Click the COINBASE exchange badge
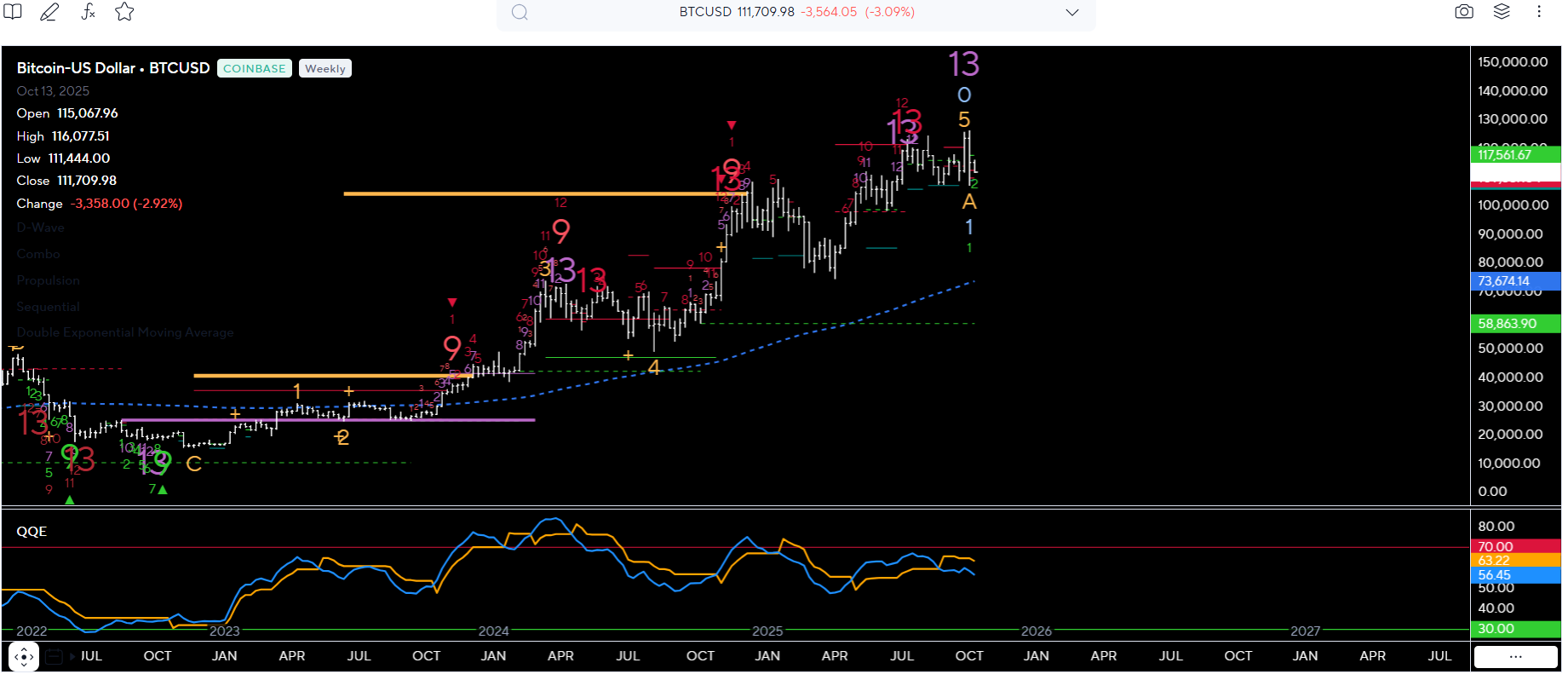 pos(254,68)
